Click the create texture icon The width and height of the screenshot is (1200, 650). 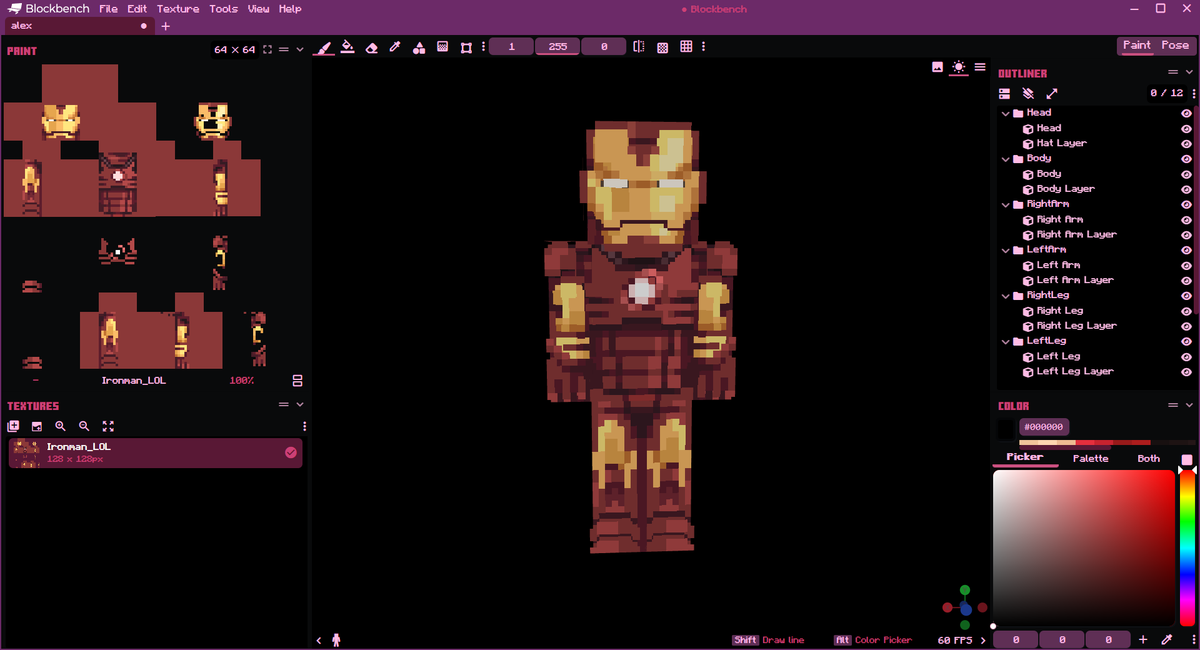click(13, 426)
